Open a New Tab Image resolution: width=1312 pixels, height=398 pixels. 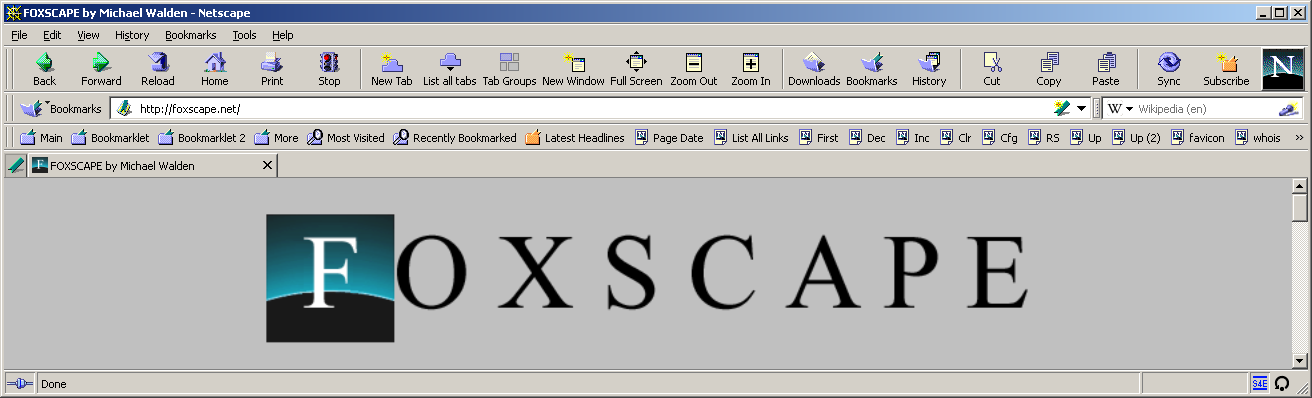[391, 69]
